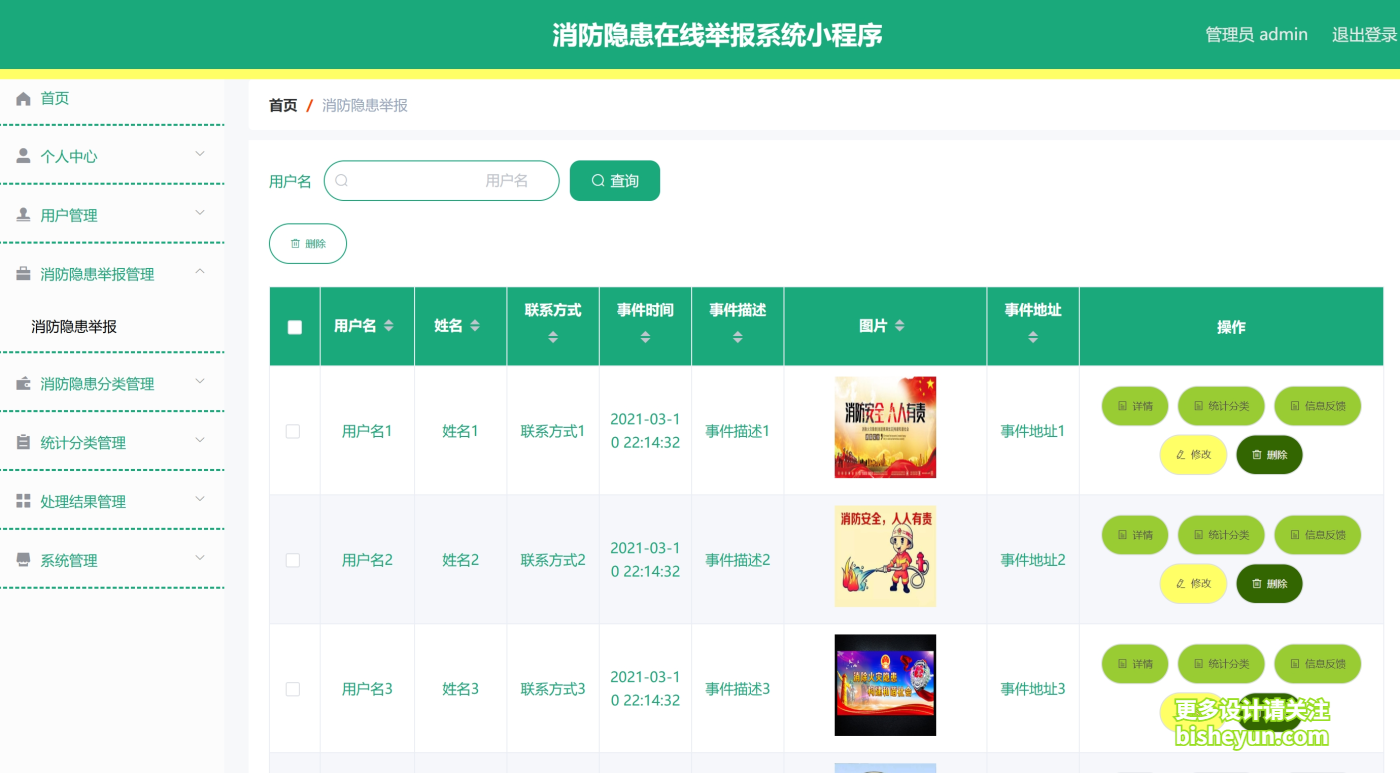Open the fire safety image in 用户名2's row
1400x773 pixels.
coord(884,556)
